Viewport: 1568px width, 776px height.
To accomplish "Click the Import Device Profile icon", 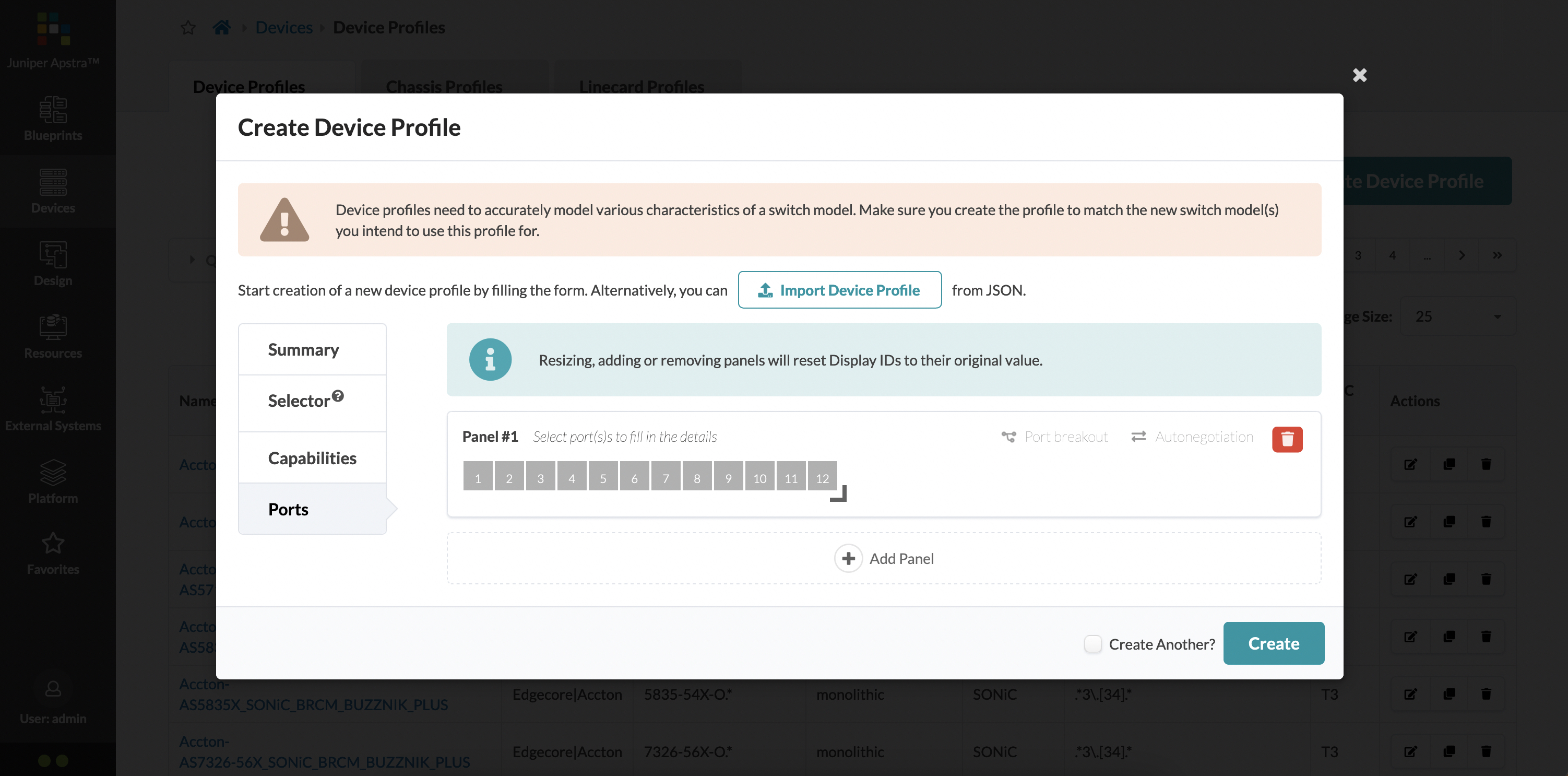I will [766, 289].
